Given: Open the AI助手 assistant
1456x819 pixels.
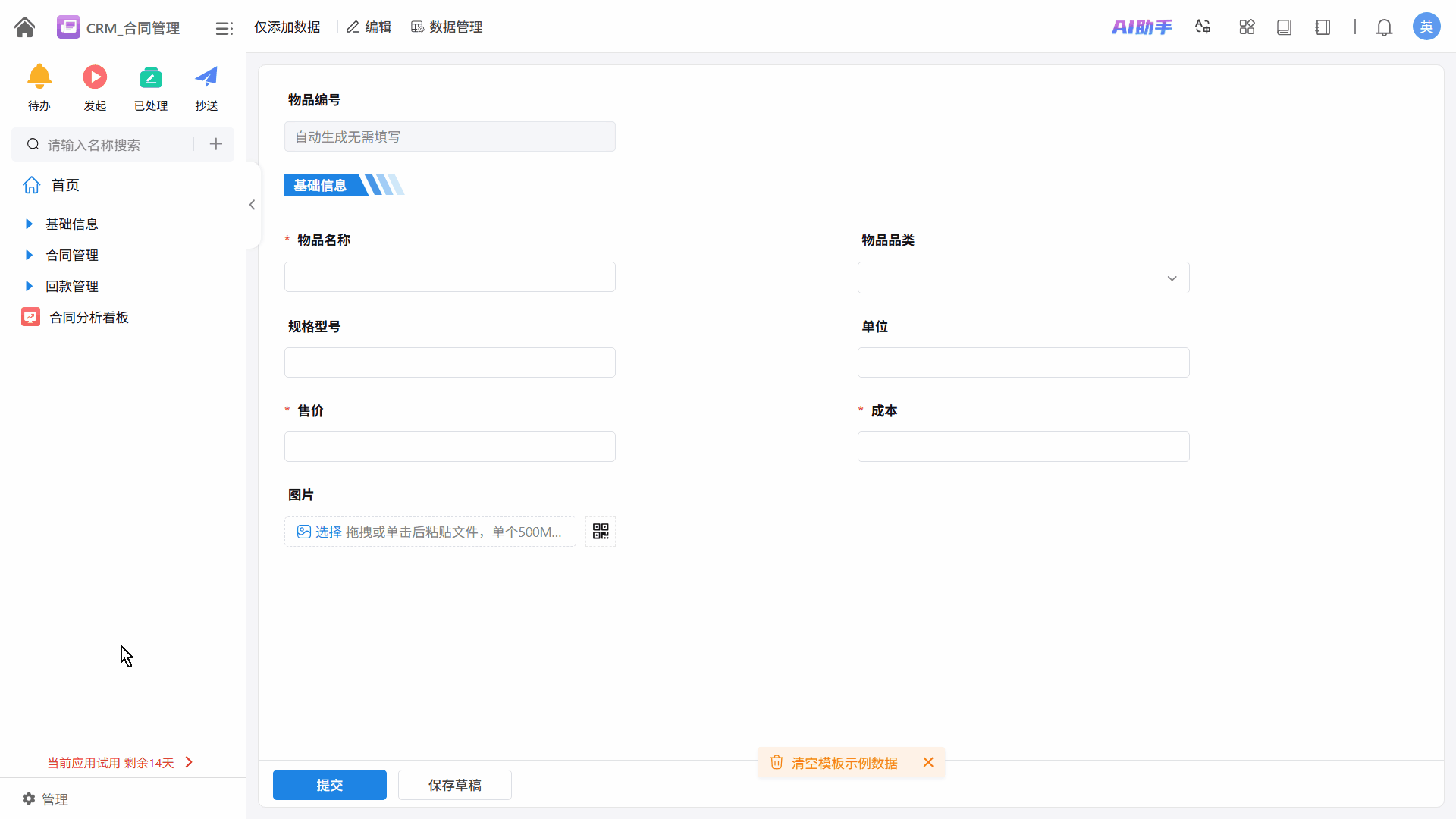Looking at the screenshot, I should (x=1141, y=27).
